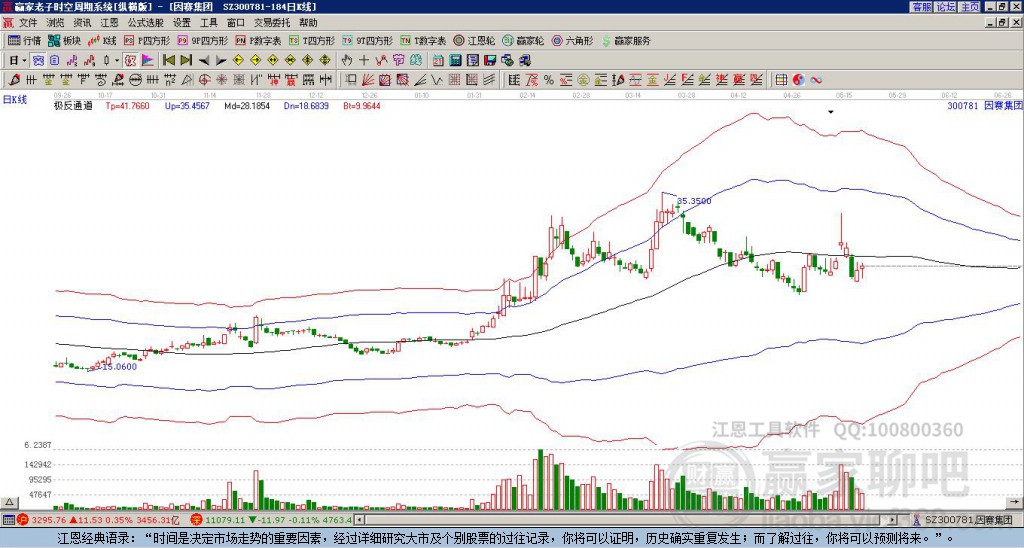Select the angle lines drawing tool

point(420,80)
